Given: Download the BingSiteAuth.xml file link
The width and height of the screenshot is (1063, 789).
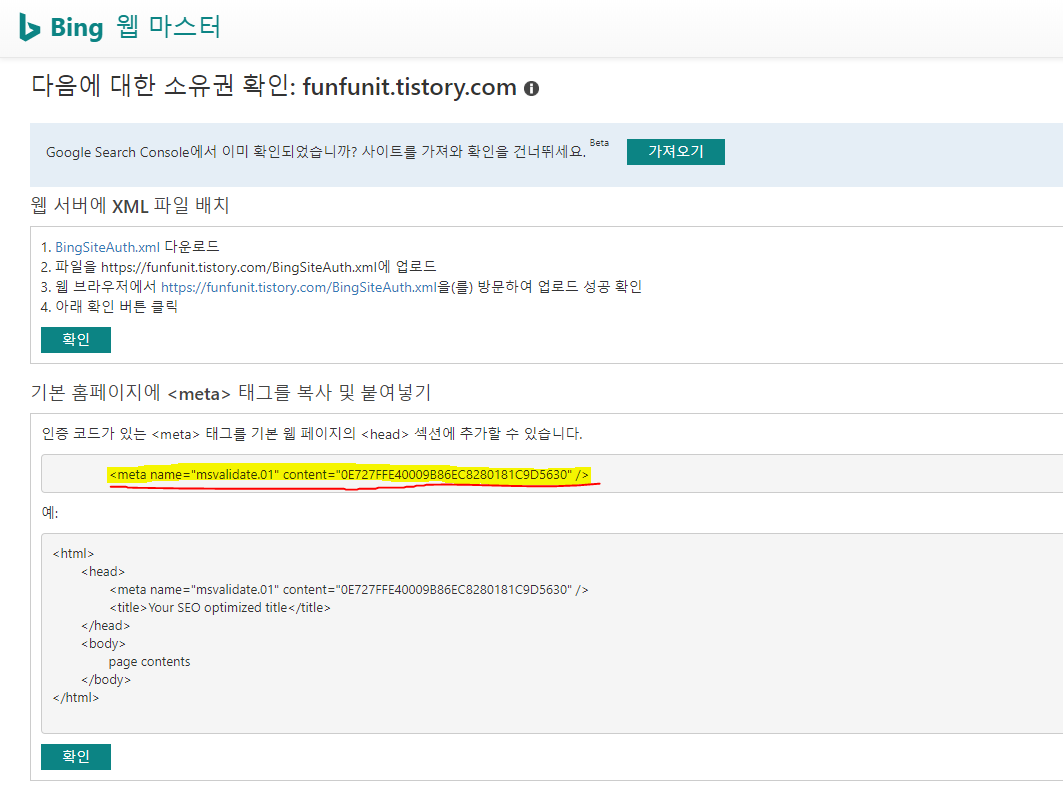Looking at the screenshot, I should pyautogui.click(x=107, y=247).
